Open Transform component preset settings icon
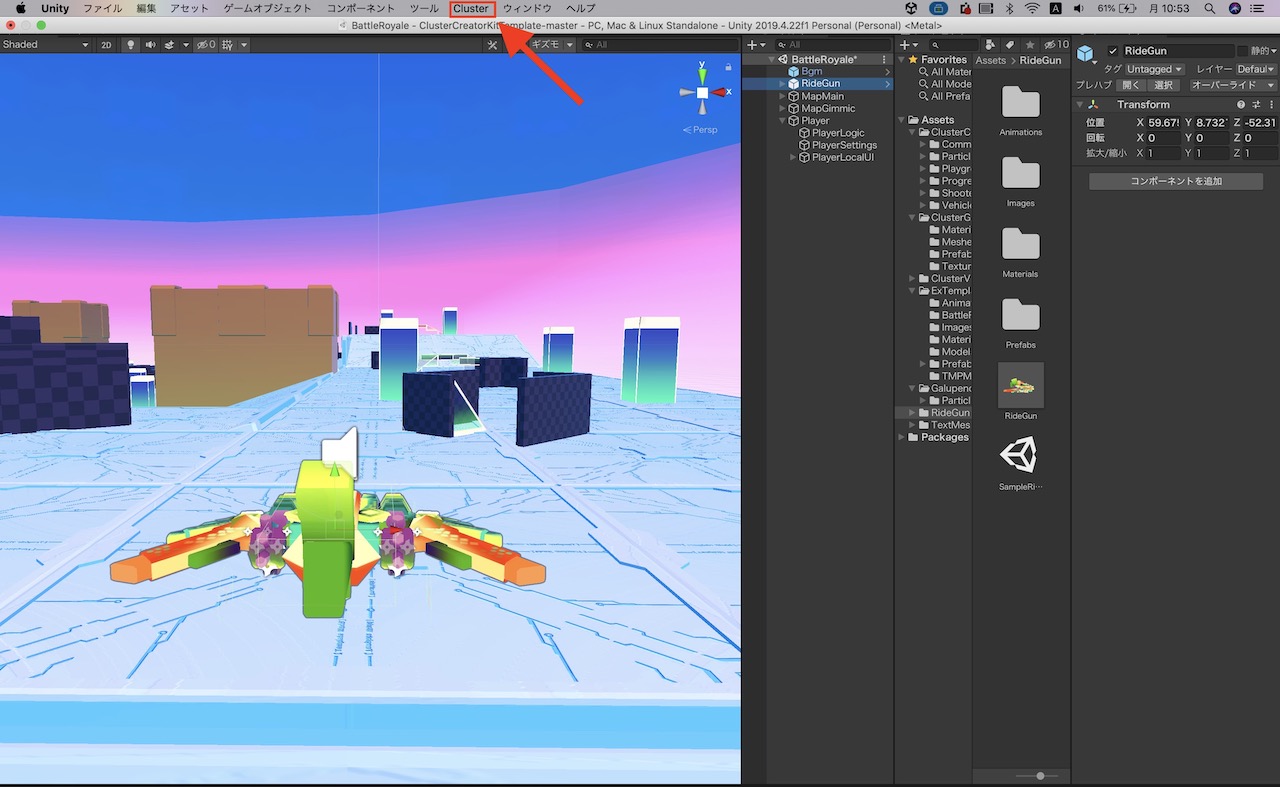 click(1255, 104)
